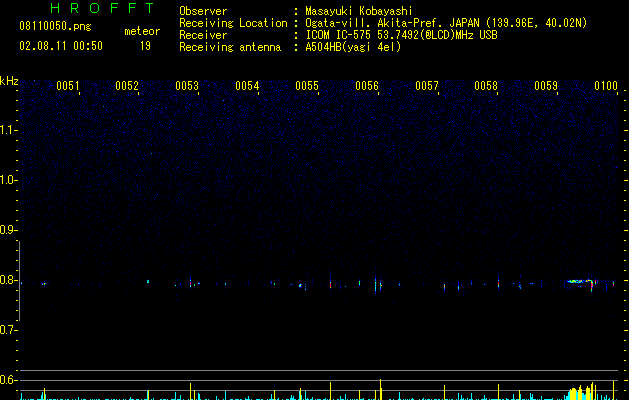Click time marker 0051
Viewport: 629px width, 400px height.
[67, 86]
